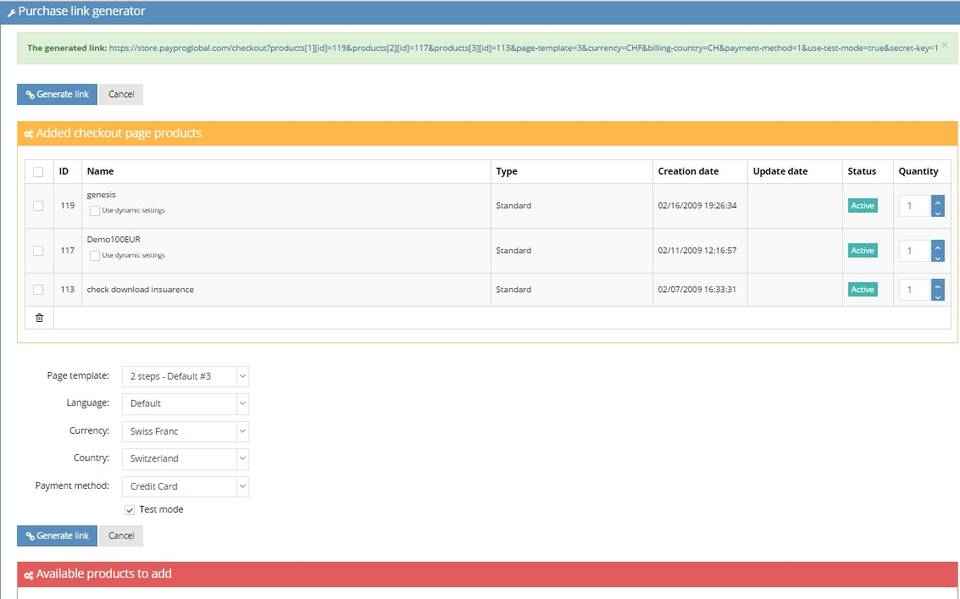Click the trash icon below the product list
The image size is (960, 599).
pos(37,317)
